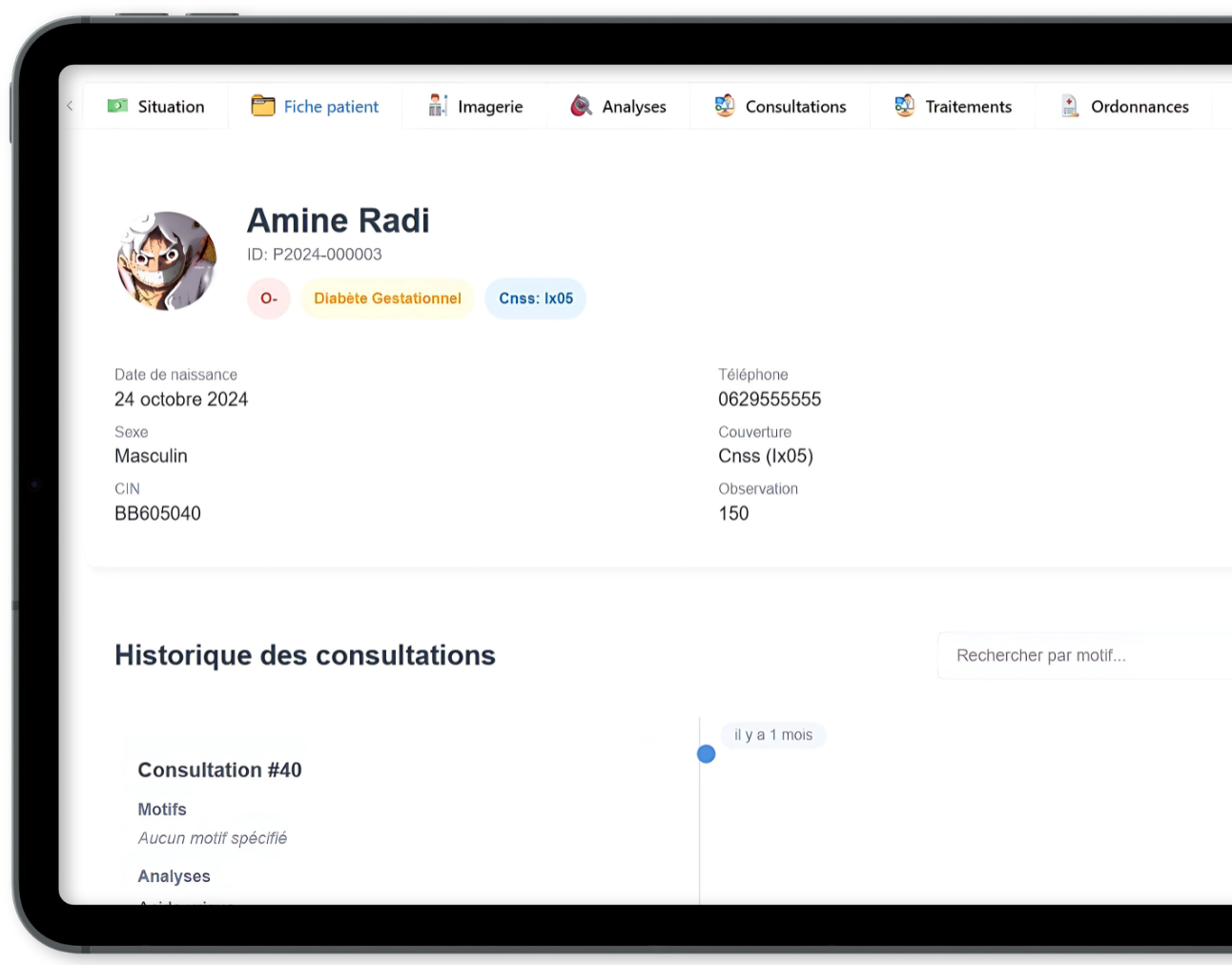The height and width of the screenshot is (965, 1232).
Task: Click the Motifs label in Consultation #40
Action: click(x=162, y=810)
